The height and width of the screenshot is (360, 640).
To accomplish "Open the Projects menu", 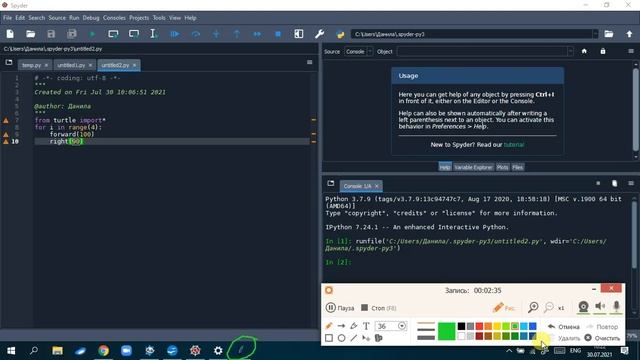I will (x=139, y=18).
